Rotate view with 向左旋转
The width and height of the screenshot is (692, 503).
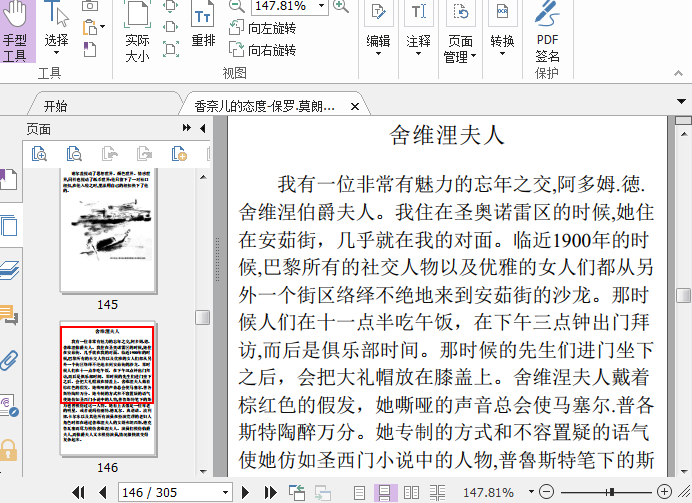click(x=263, y=28)
